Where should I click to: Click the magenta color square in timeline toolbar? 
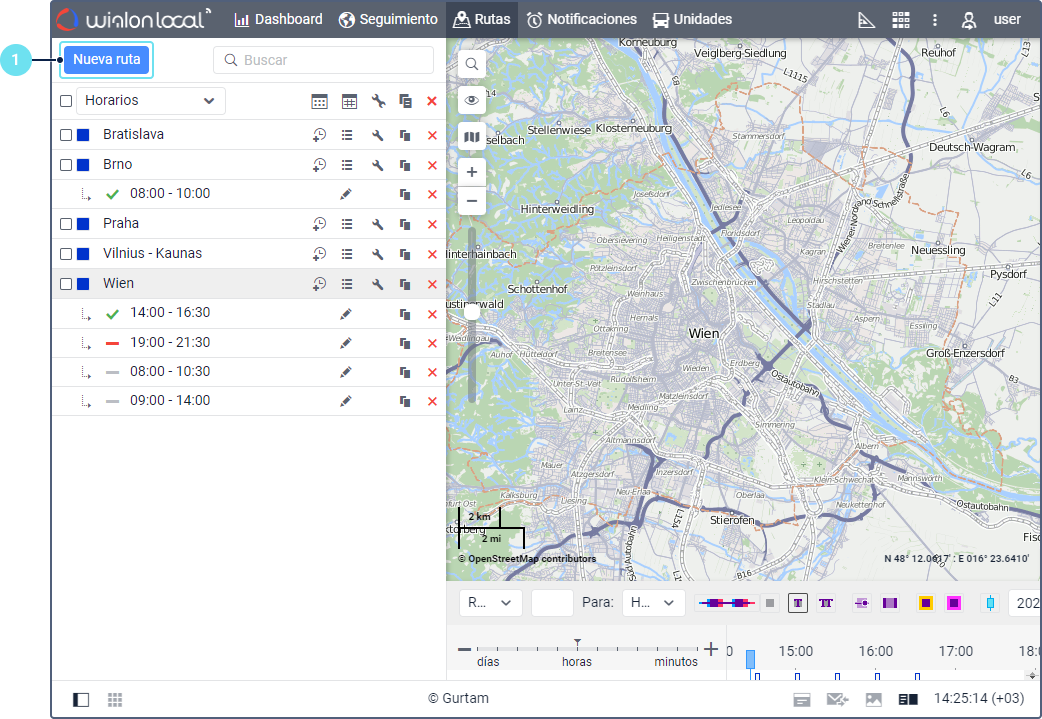tap(954, 603)
